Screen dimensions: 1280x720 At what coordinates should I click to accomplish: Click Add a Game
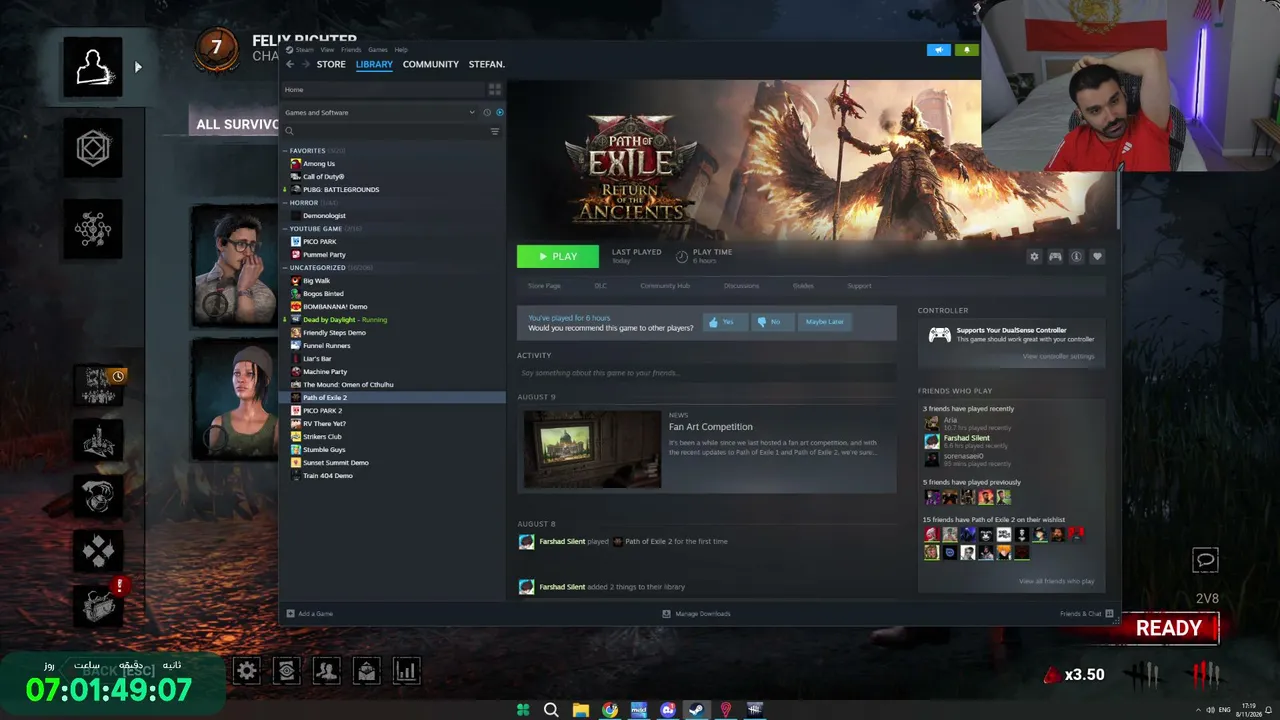[310, 614]
